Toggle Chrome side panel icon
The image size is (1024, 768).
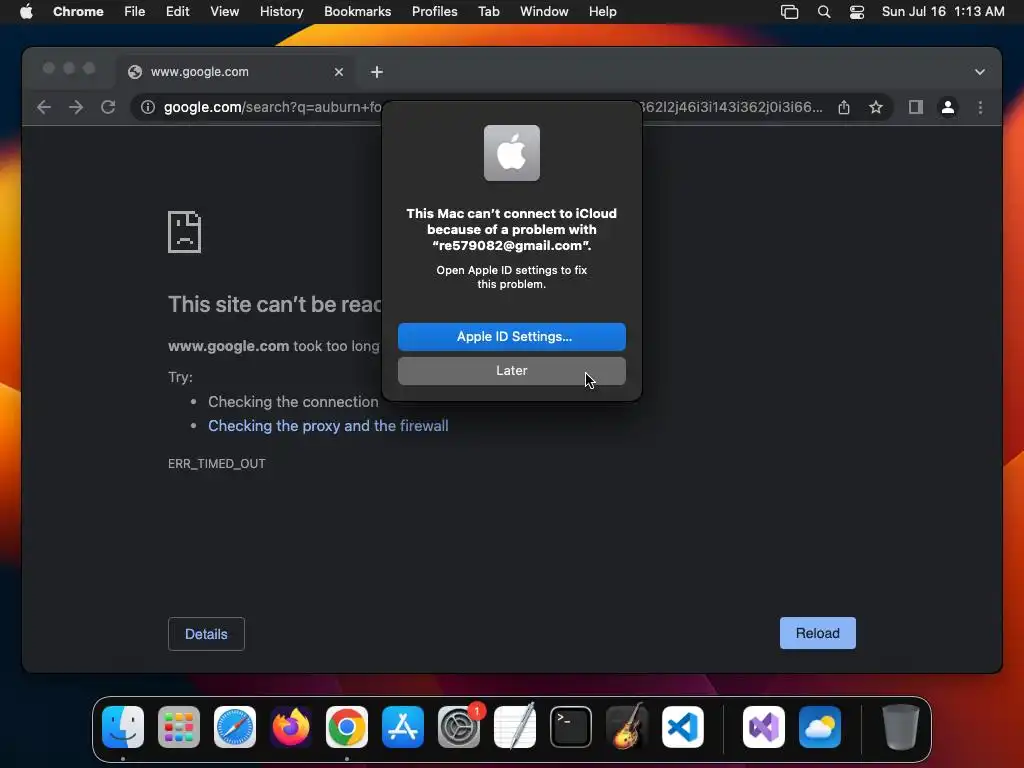(916, 107)
